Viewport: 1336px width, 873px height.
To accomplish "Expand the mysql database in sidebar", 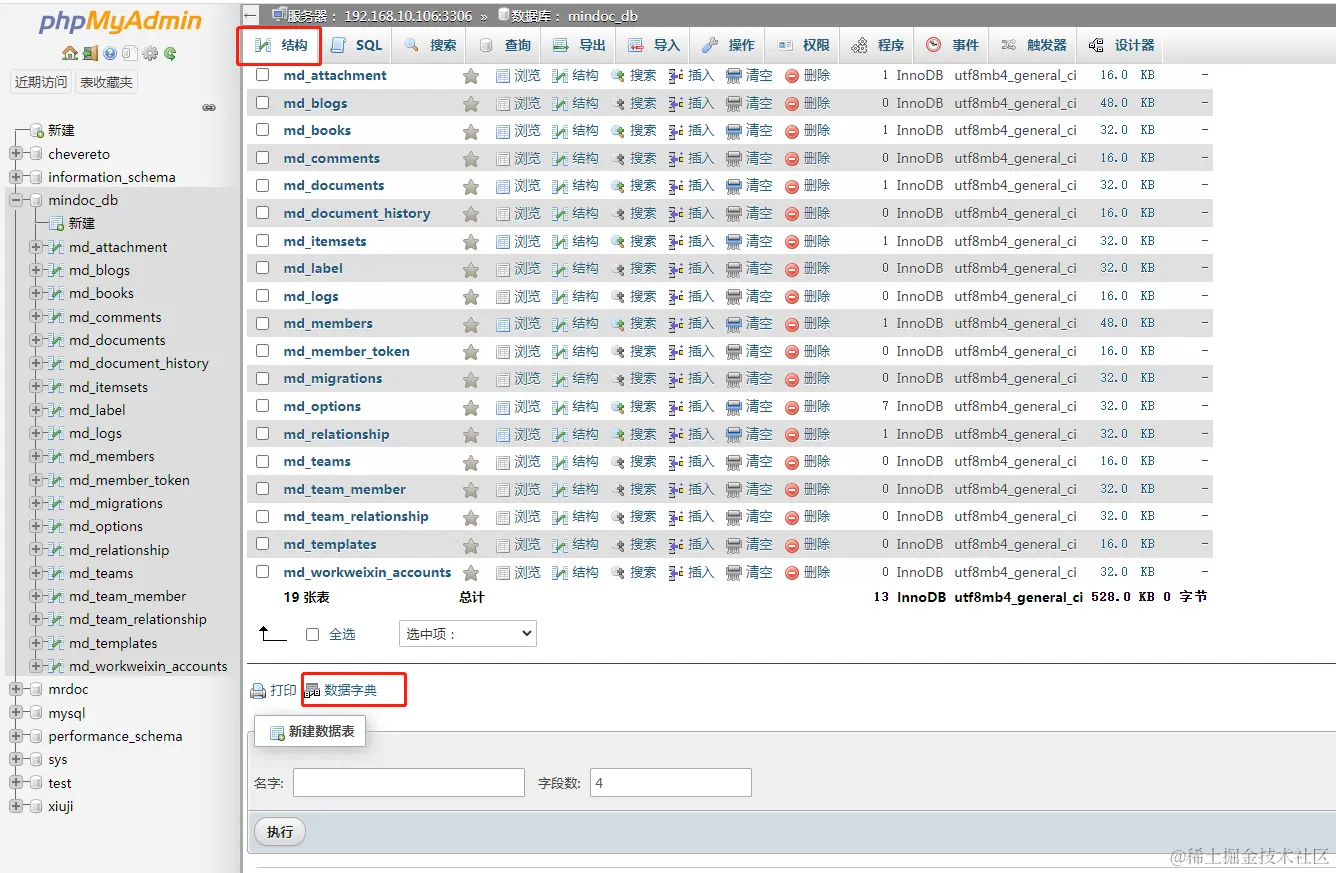I will coord(15,713).
